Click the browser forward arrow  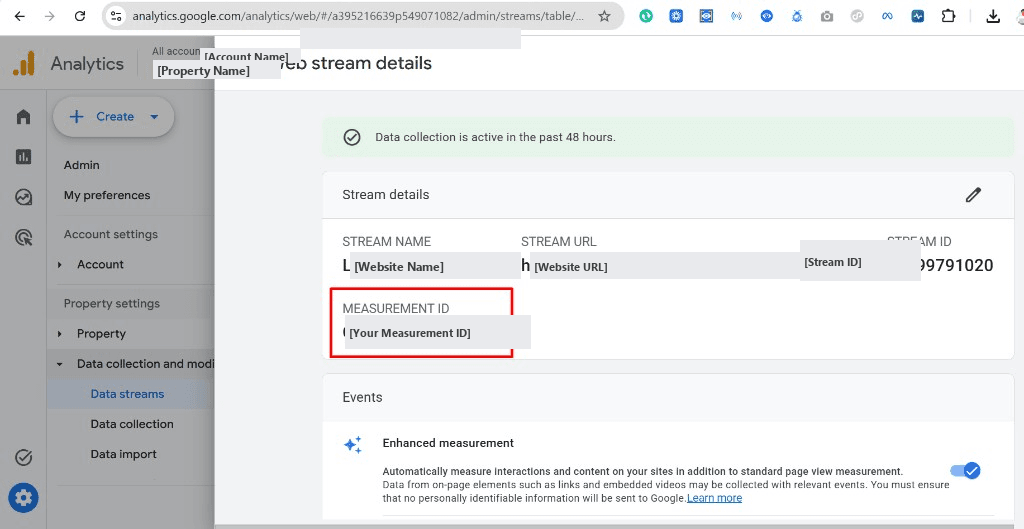point(50,16)
